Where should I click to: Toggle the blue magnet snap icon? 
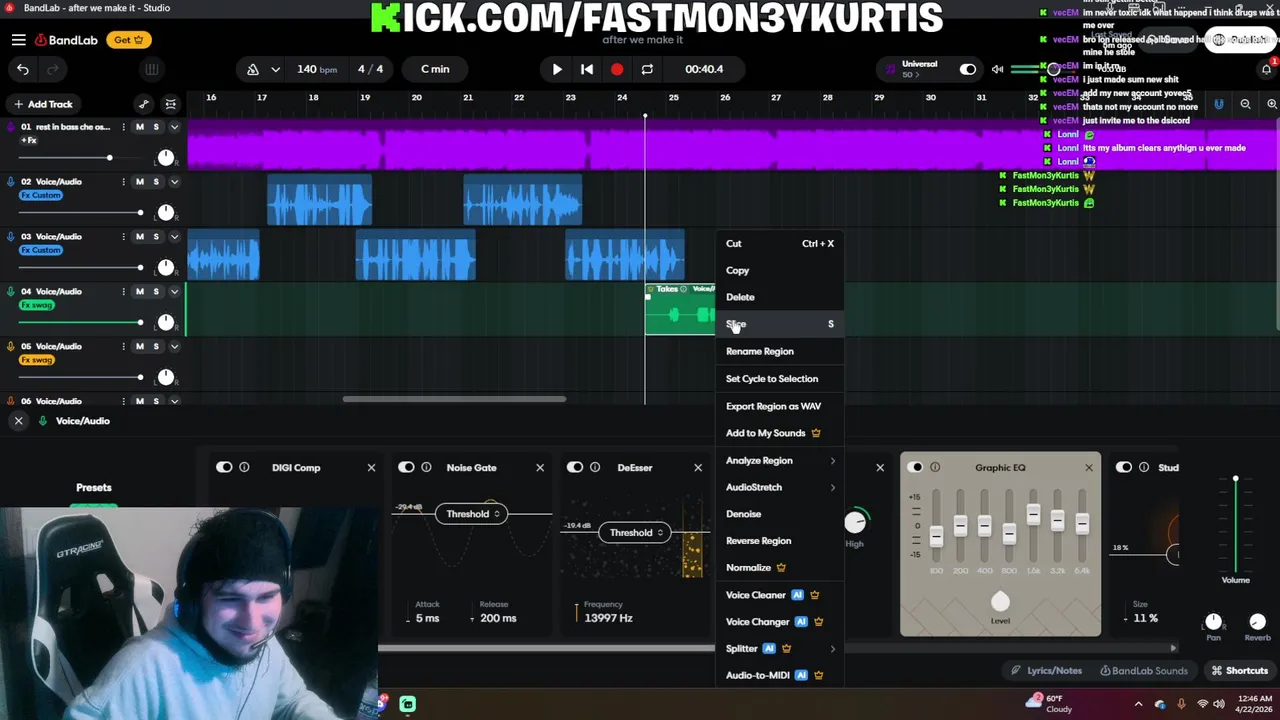click(1218, 104)
